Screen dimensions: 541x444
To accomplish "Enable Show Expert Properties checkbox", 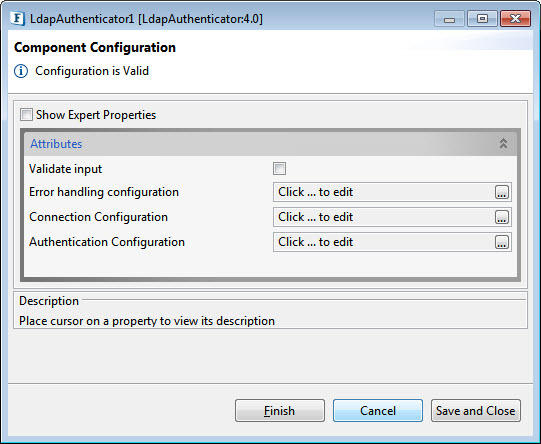I will click(26, 115).
